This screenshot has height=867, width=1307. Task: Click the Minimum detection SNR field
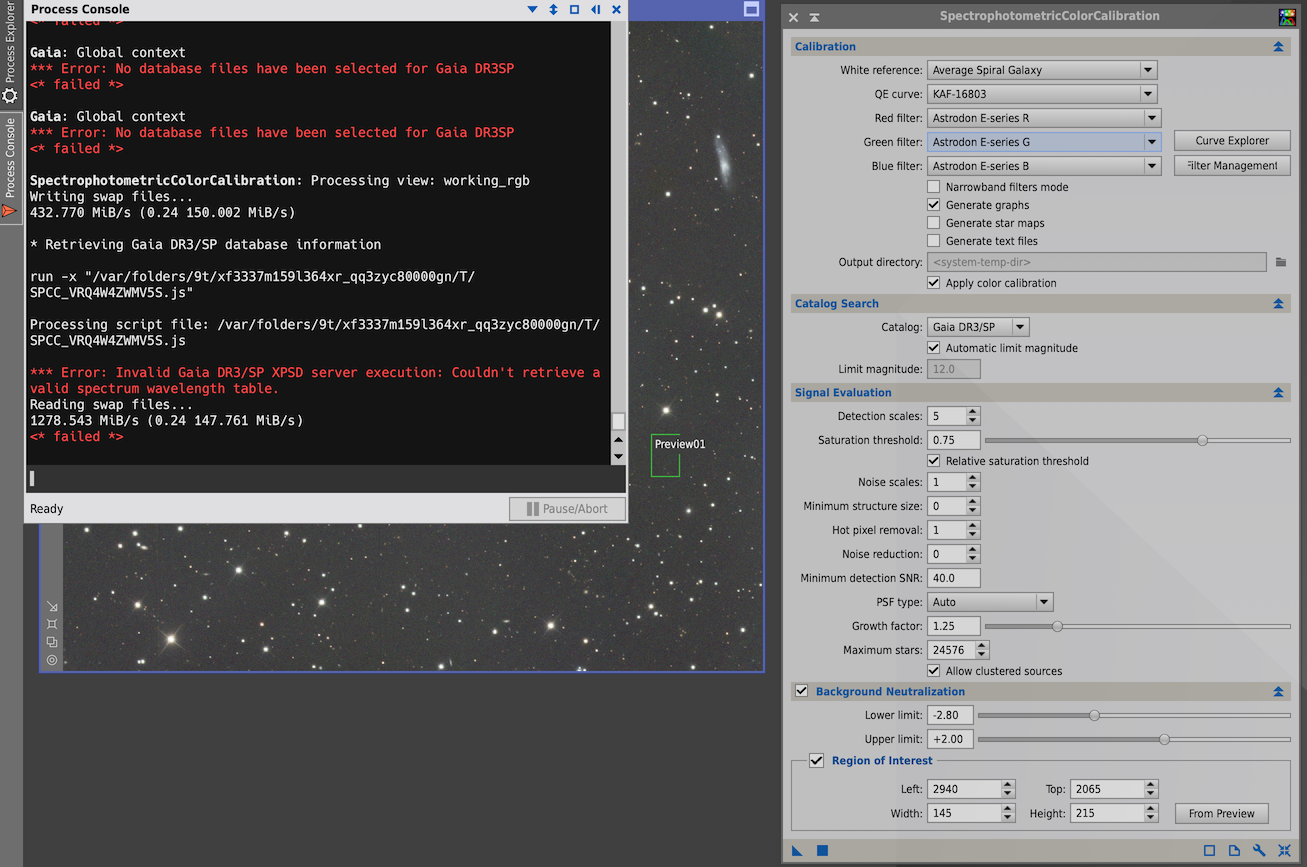tap(953, 578)
